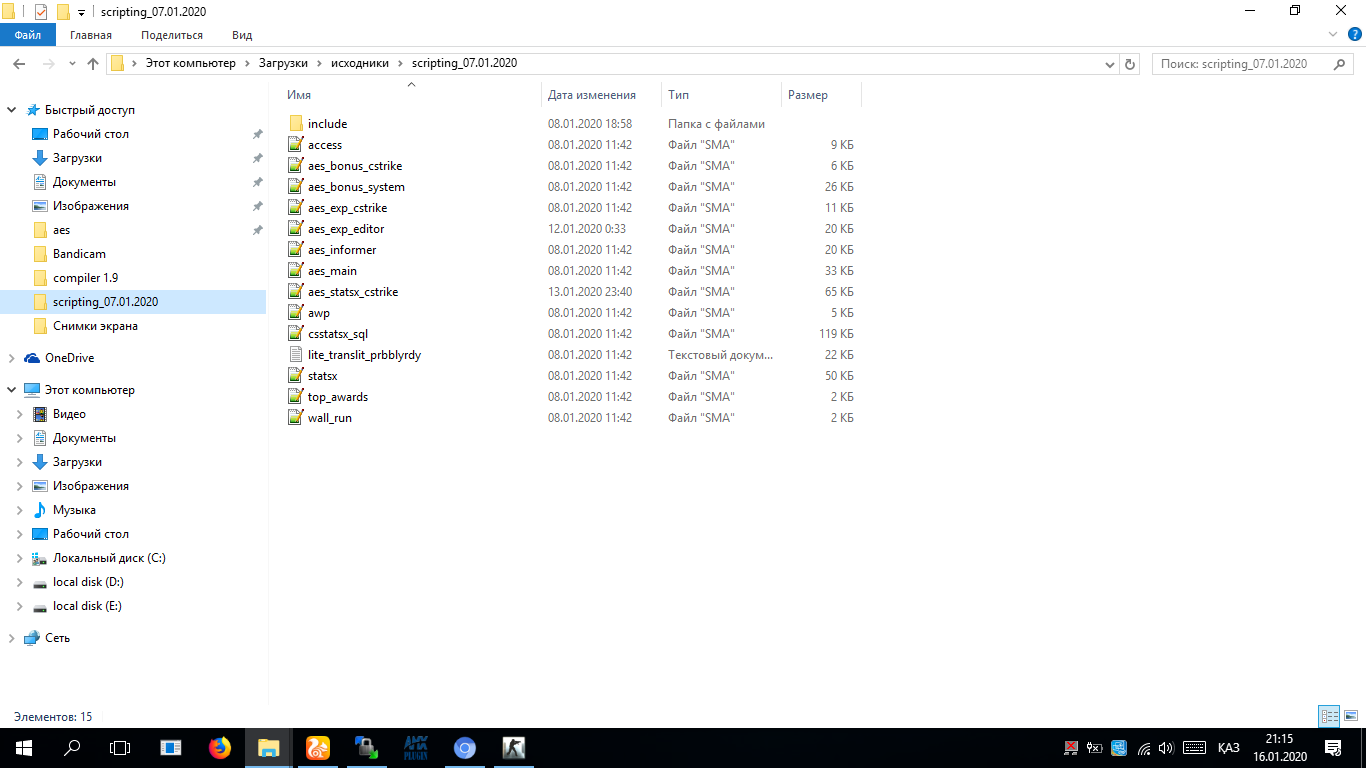
Task: Click Загрузки in the address bar
Action: 283,63
